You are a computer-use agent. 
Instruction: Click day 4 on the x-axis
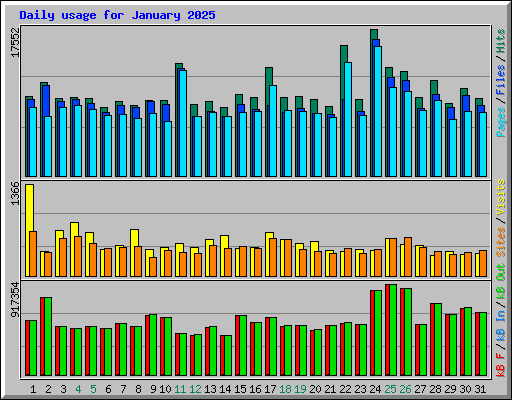(x=78, y=389)
